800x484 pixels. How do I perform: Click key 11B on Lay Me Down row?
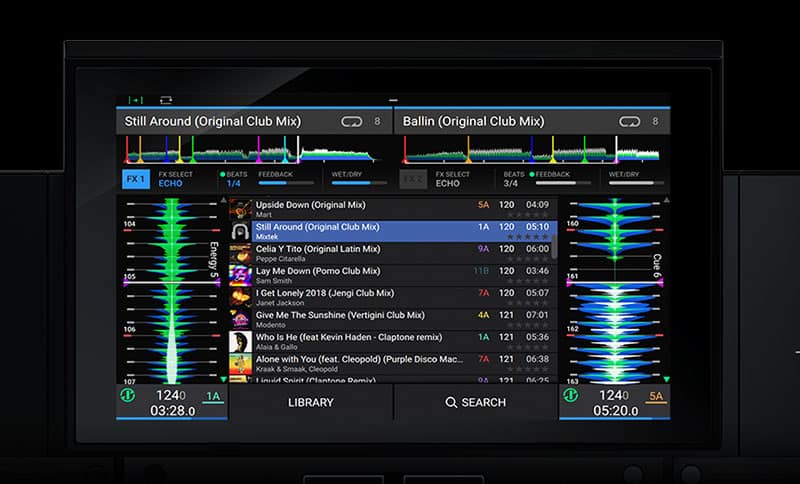(x=481, y=271)
